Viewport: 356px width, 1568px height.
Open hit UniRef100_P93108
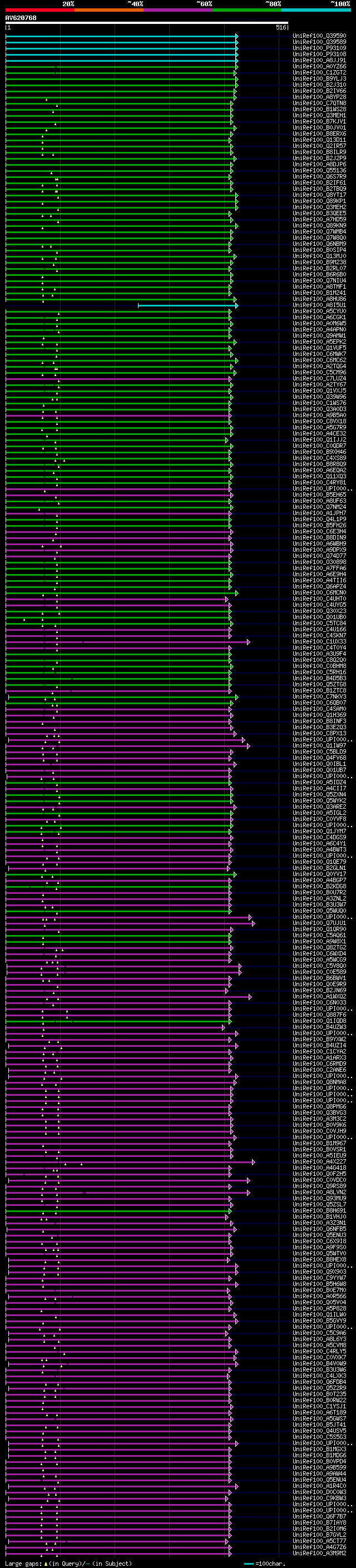pos(319,54)
